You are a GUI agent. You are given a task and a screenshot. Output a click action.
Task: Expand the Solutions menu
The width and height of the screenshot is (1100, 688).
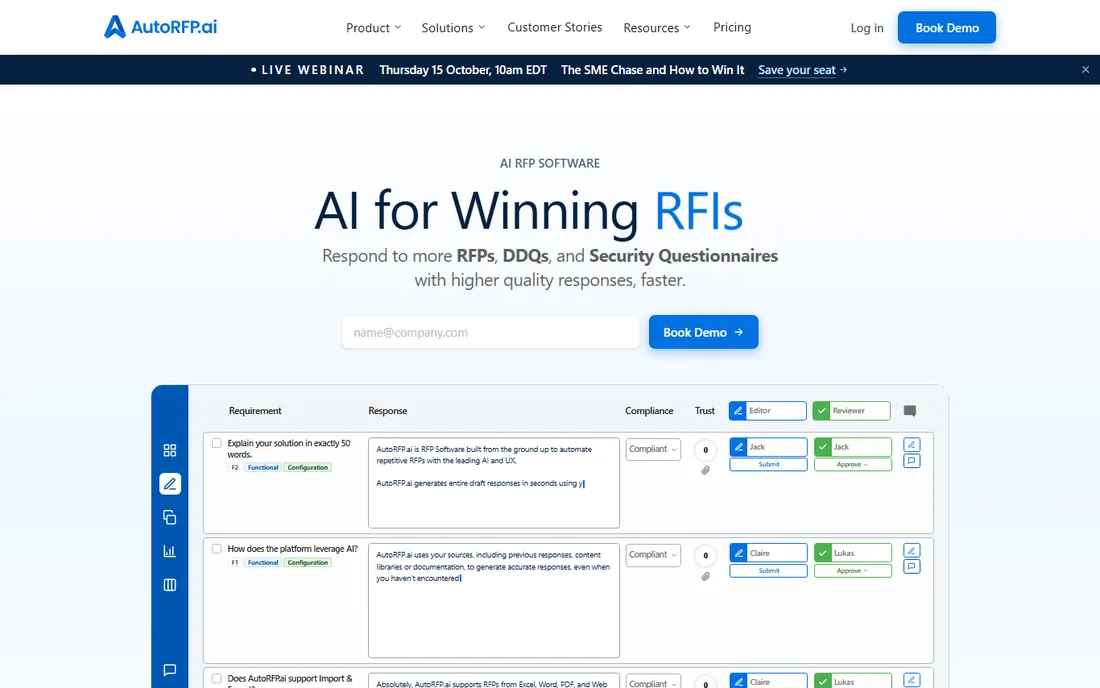tap(453, 27)
